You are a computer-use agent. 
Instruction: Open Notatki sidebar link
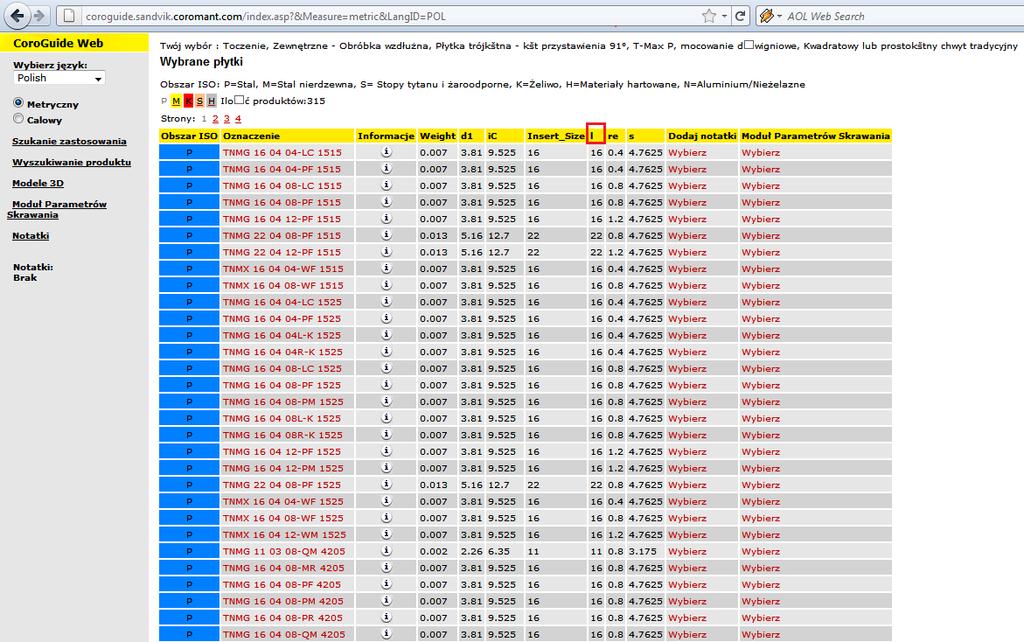tap(31, 236)
